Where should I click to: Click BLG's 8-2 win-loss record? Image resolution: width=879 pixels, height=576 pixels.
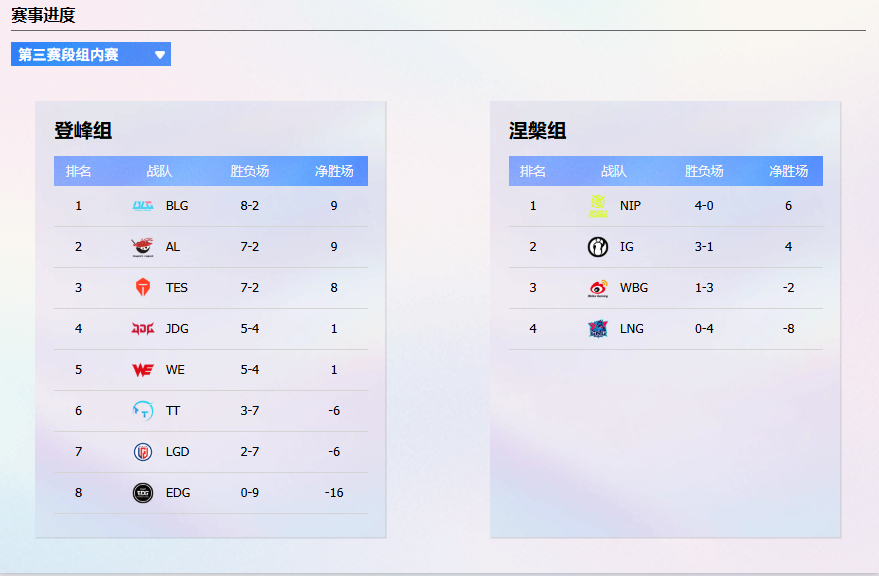(x=250, y=206)
